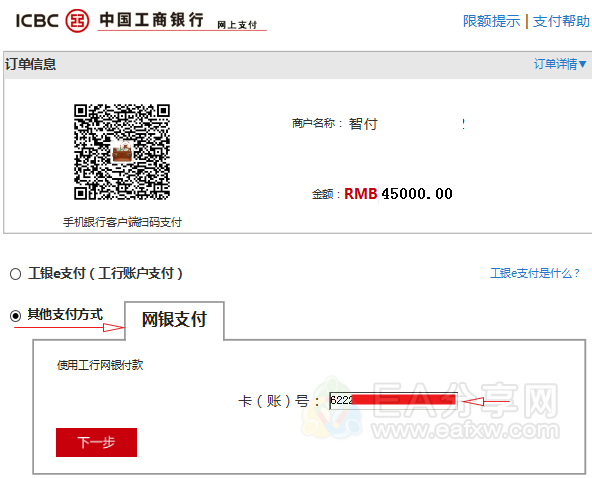Viewport: 592px width, 478px height.
Task: Click the amount value 45000.00
Action: point(417,194)
